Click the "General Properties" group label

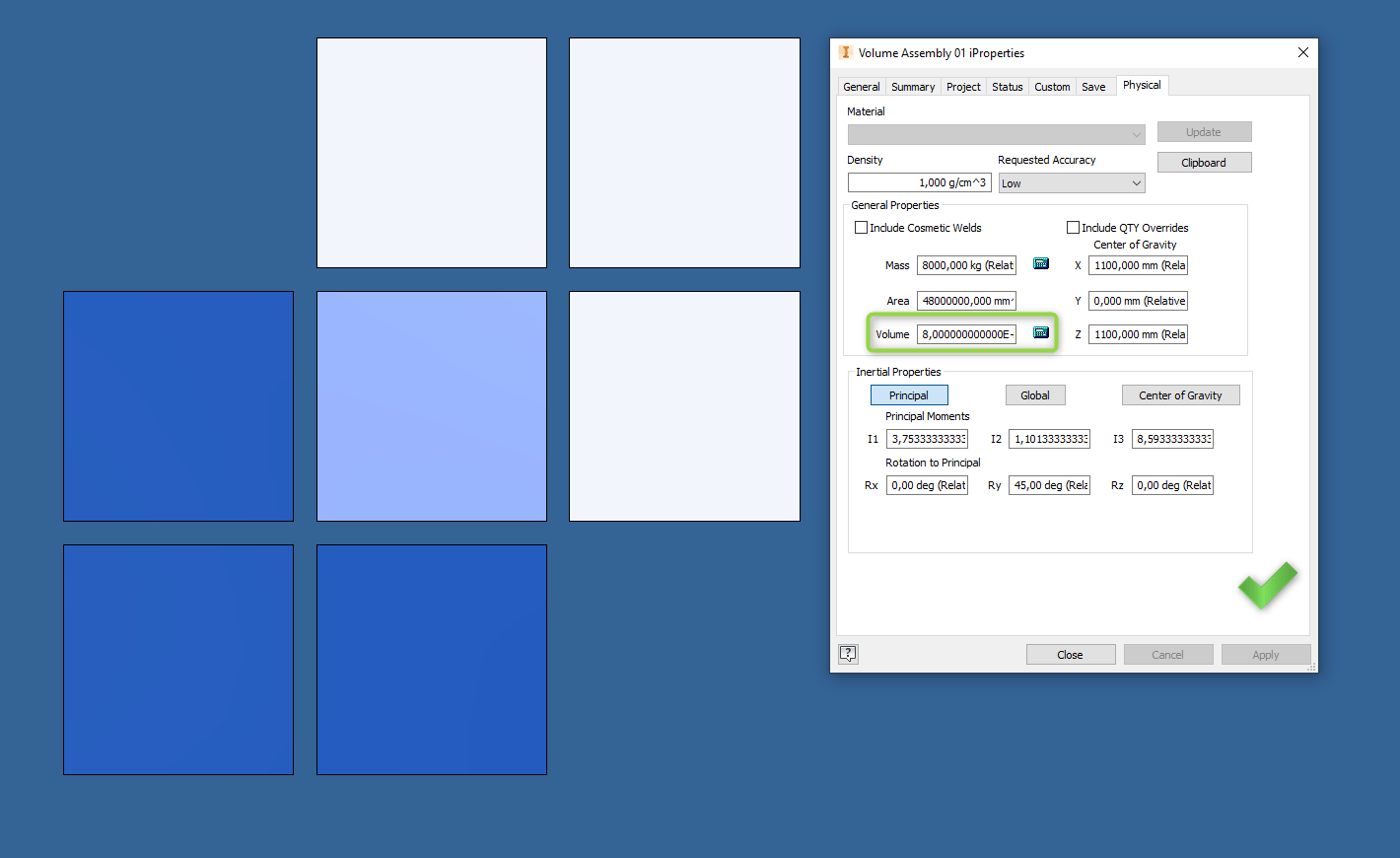tap(895, 205)
